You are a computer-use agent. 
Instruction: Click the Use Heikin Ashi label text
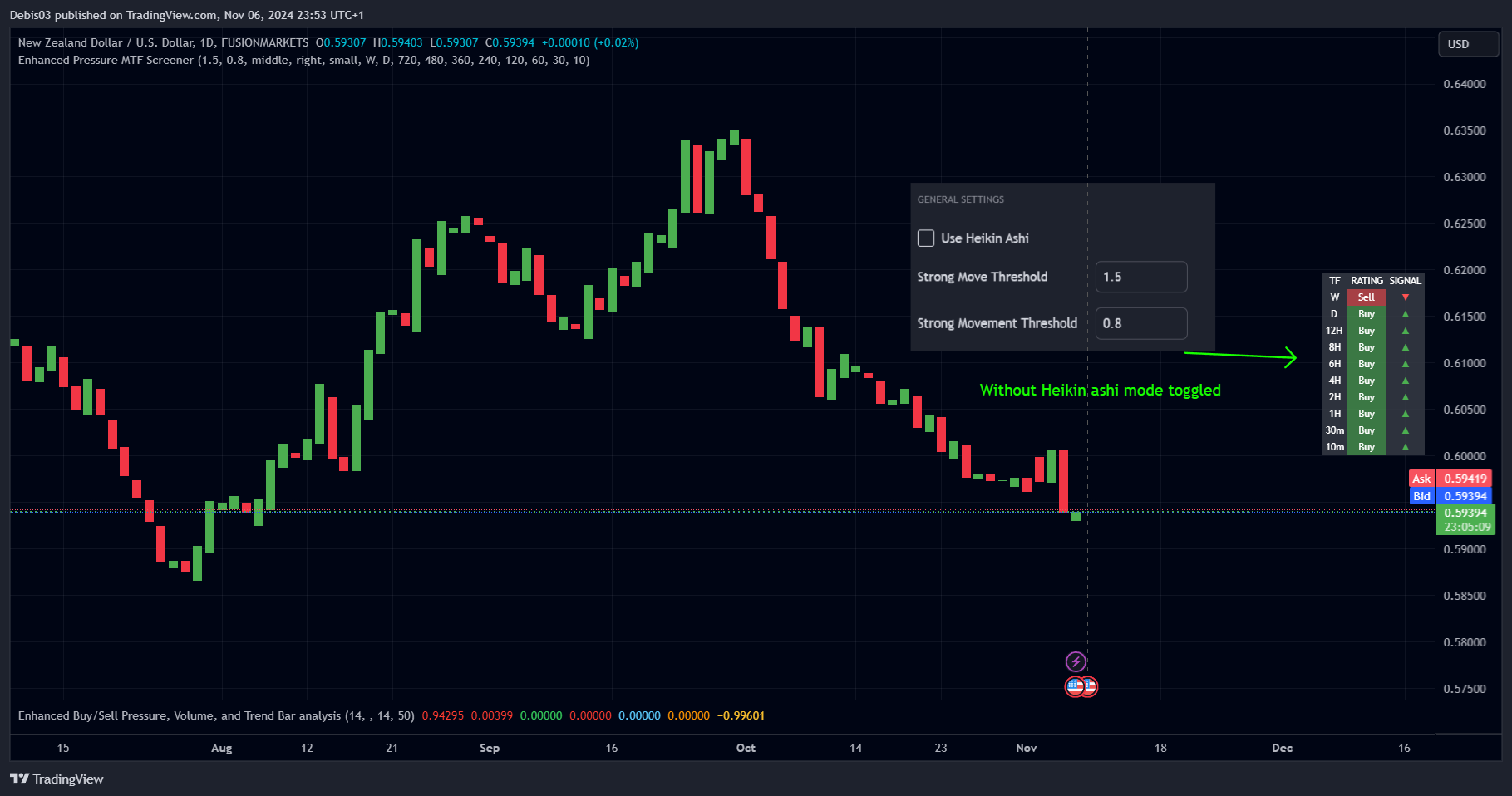click(985, 238)
